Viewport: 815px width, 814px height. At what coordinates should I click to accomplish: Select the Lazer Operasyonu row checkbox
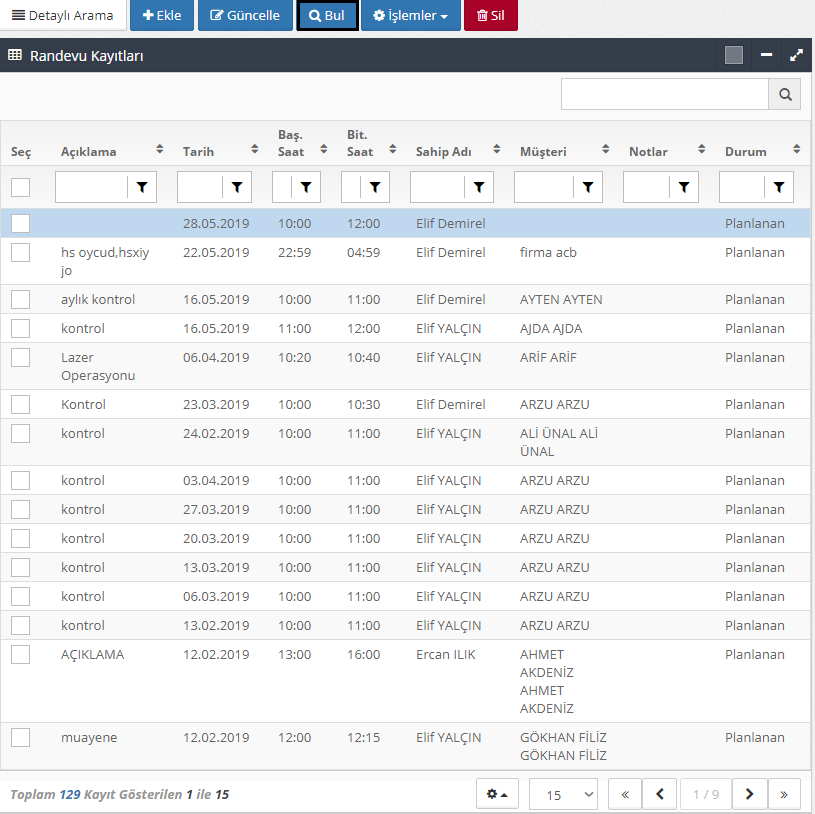pos(21,358)
